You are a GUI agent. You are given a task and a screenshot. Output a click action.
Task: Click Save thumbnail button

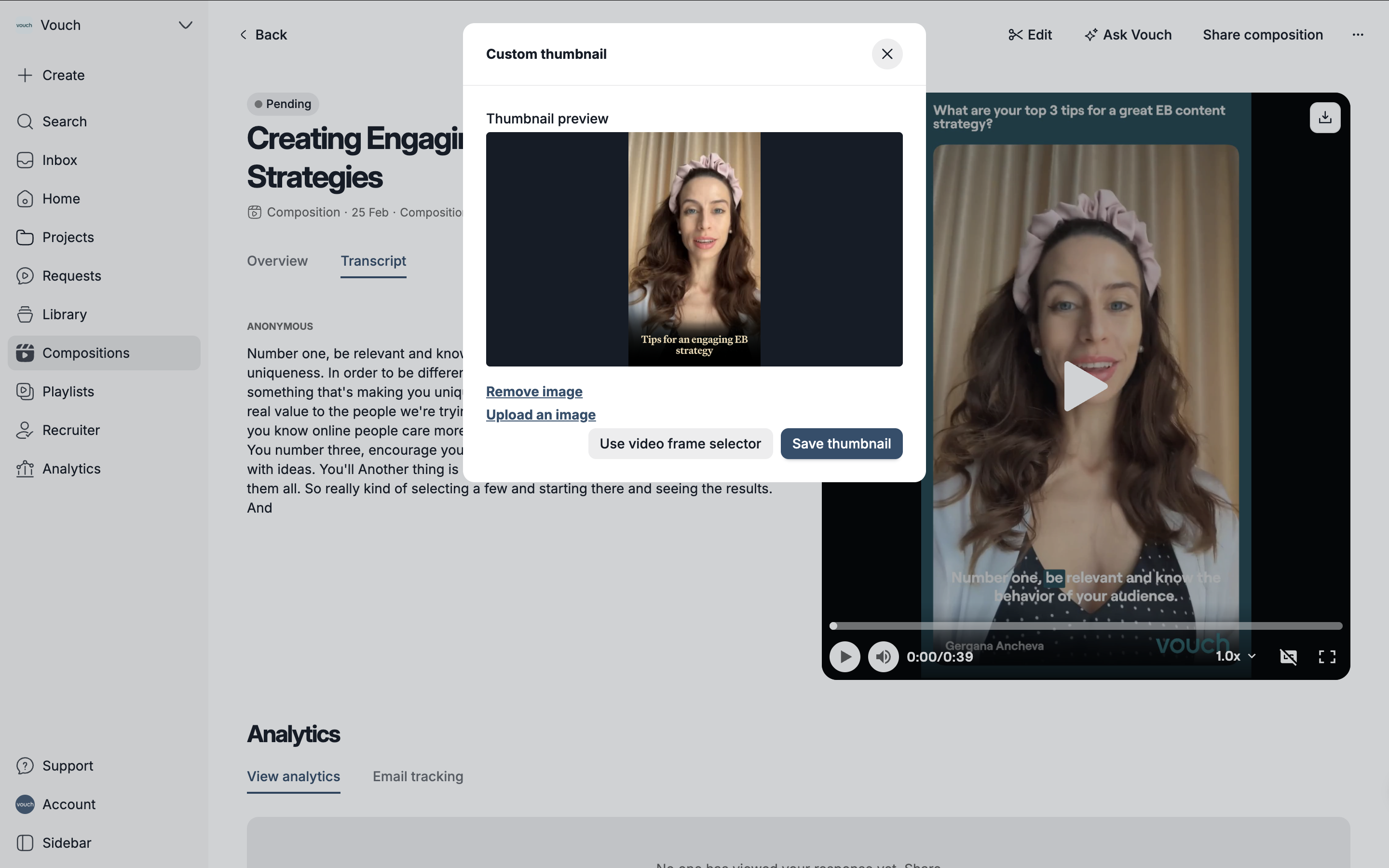(841, 444)
